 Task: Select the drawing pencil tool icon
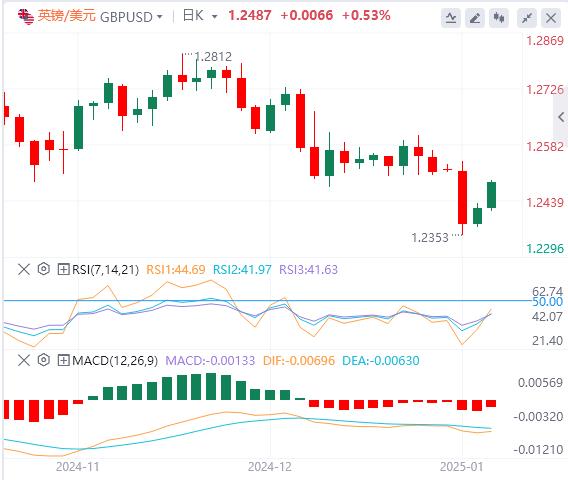click(x=475, y=17)
